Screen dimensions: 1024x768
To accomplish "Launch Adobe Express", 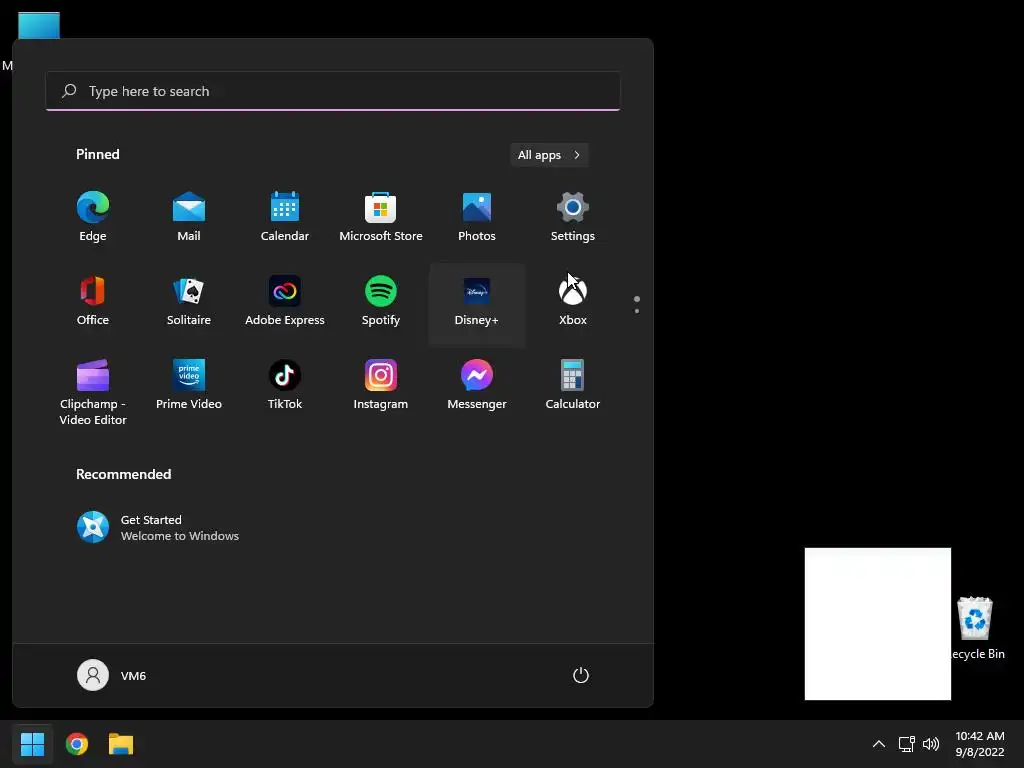I will point(285,301).
